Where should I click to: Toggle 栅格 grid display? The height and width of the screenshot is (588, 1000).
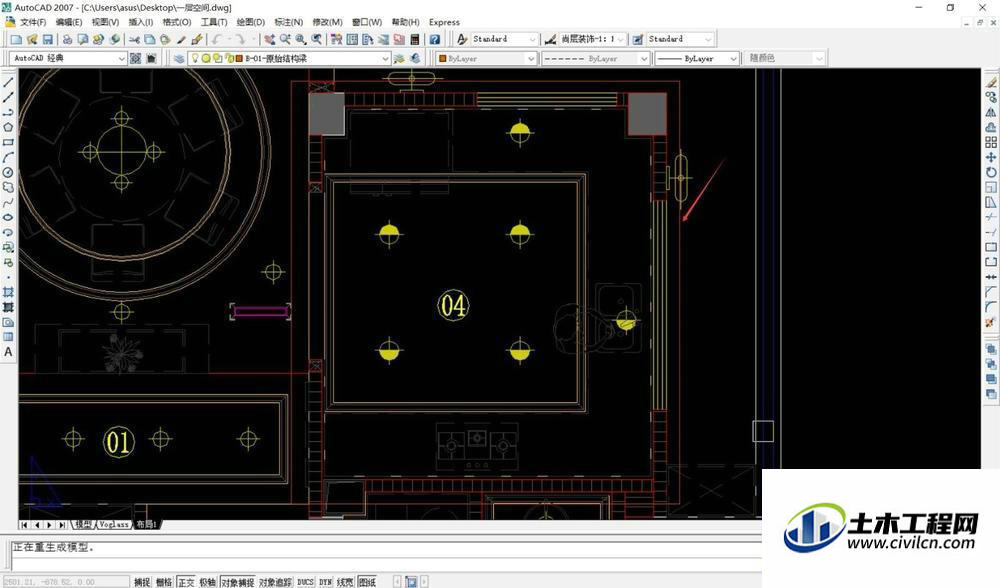pos(164,582)
